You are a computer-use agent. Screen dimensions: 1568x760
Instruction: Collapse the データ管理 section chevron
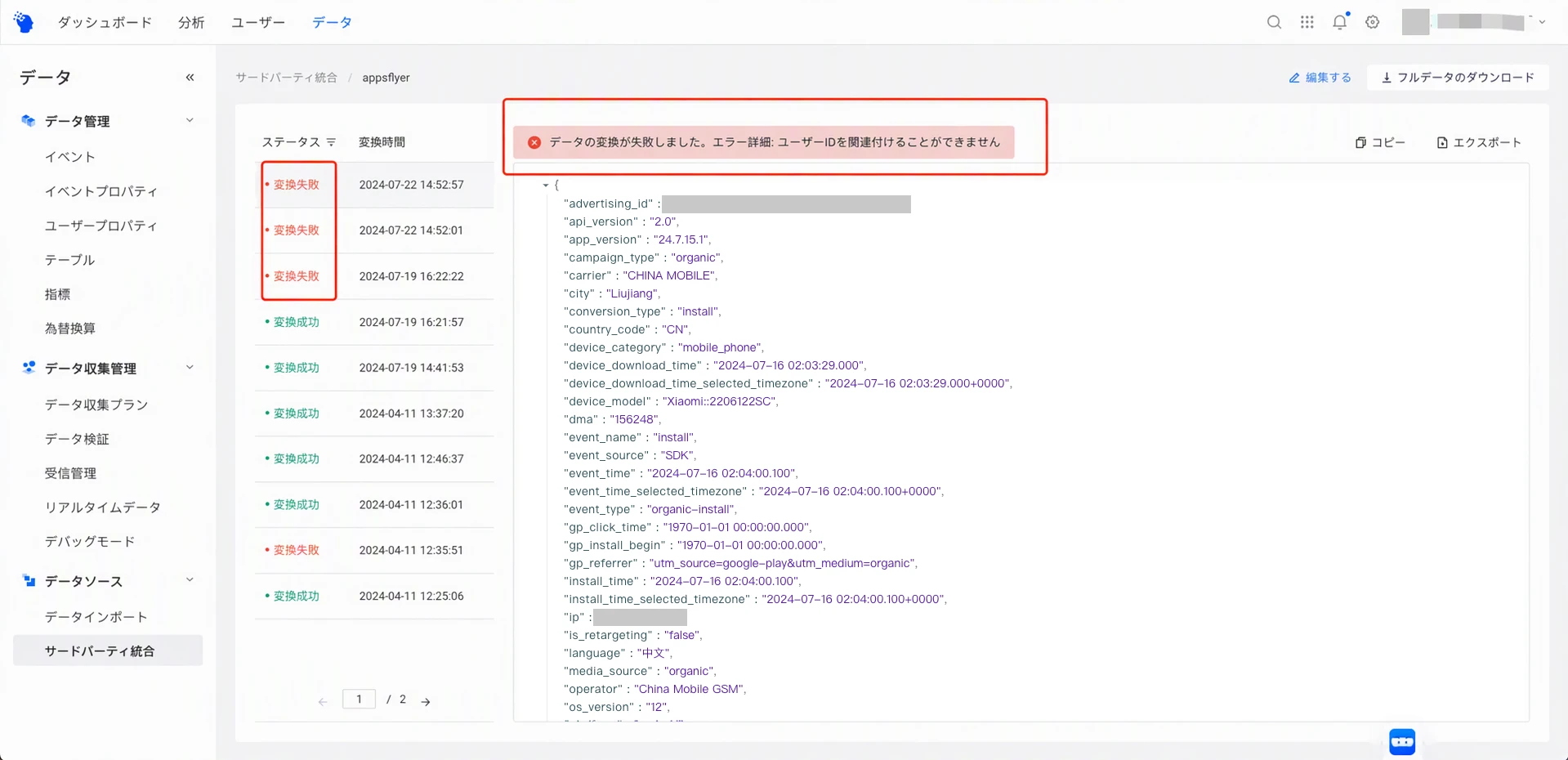pos(190,121)
